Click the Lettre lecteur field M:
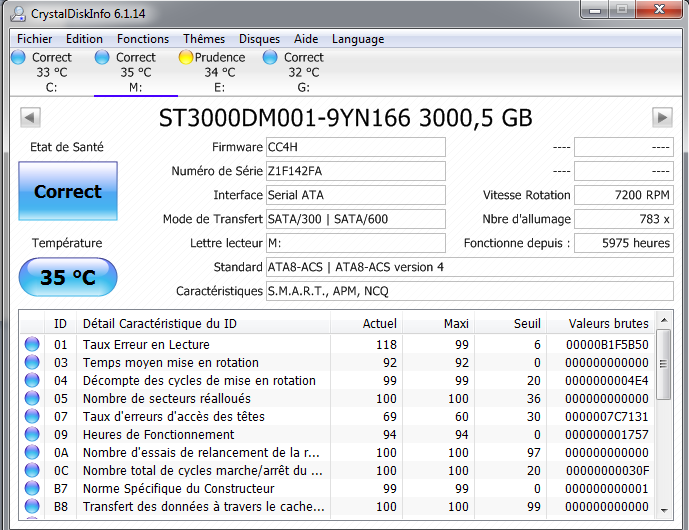This screenshot has width=689, height=530. coord(355,243)
